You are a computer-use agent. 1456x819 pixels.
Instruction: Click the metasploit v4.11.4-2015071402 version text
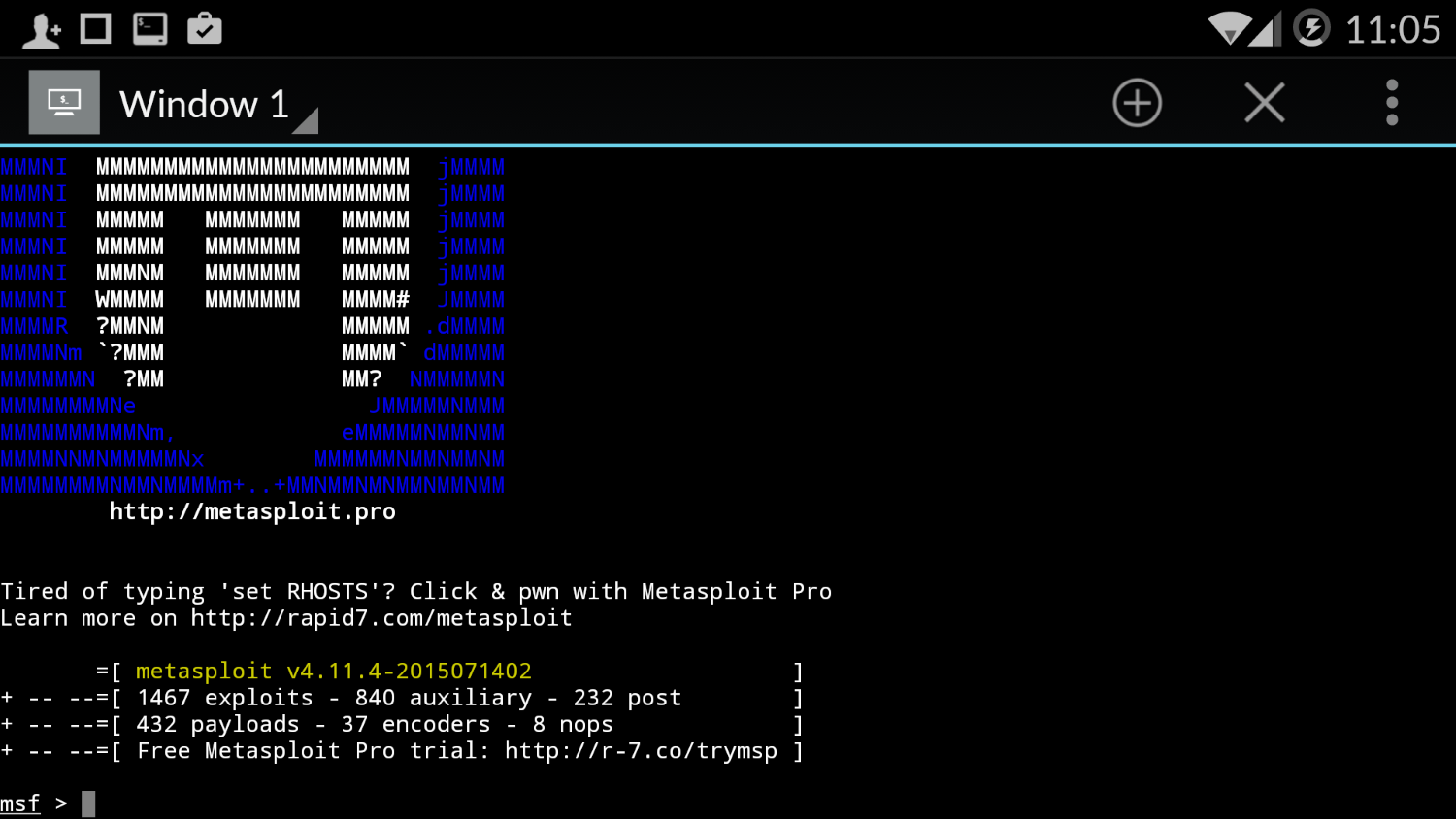[334, 671]
